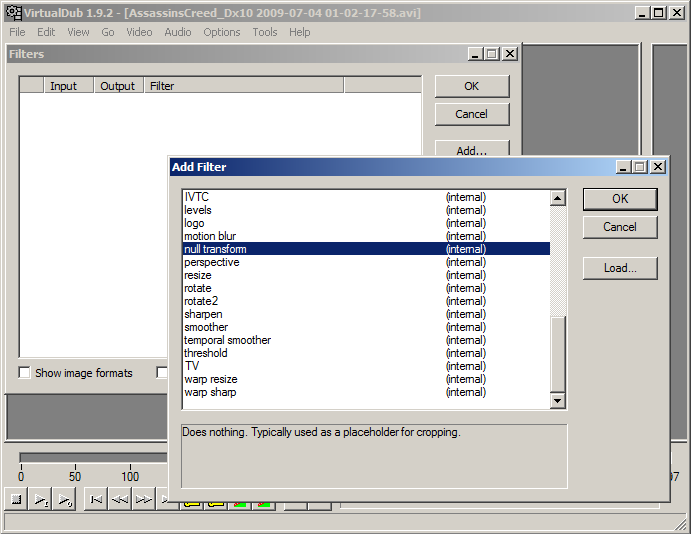Select the perspective filter
691x534 pixels.
(x=366, y=262)
